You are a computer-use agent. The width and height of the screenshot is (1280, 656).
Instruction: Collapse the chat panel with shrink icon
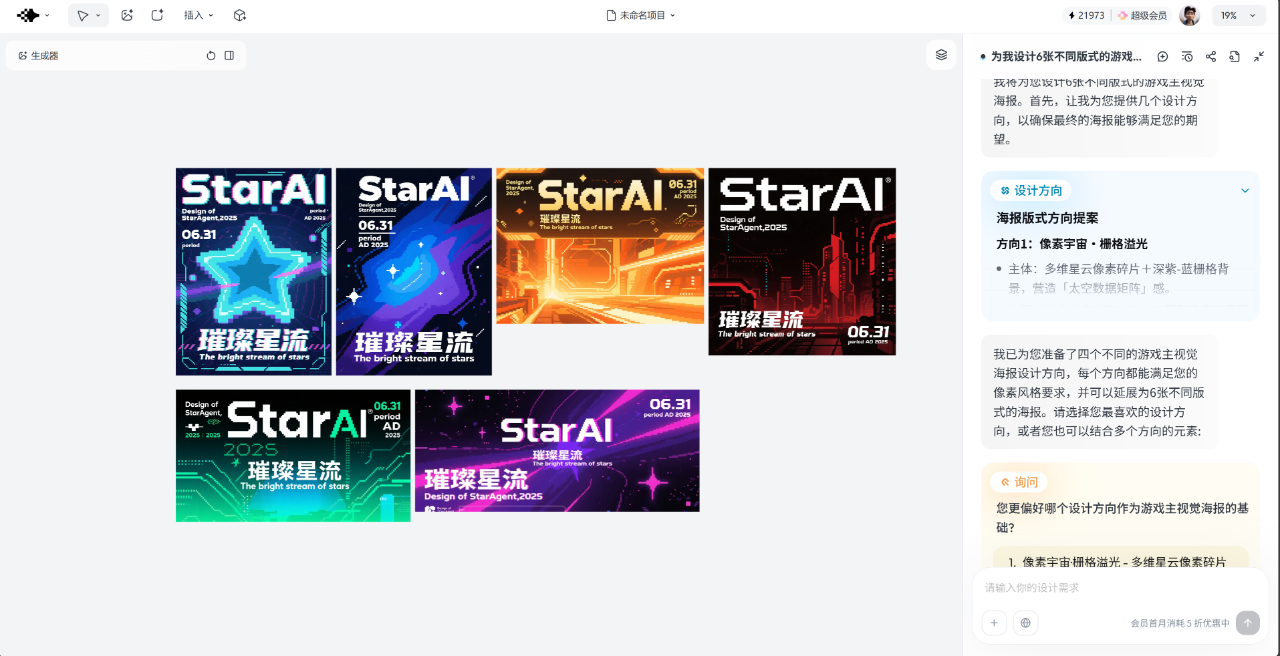point(1259,57)
